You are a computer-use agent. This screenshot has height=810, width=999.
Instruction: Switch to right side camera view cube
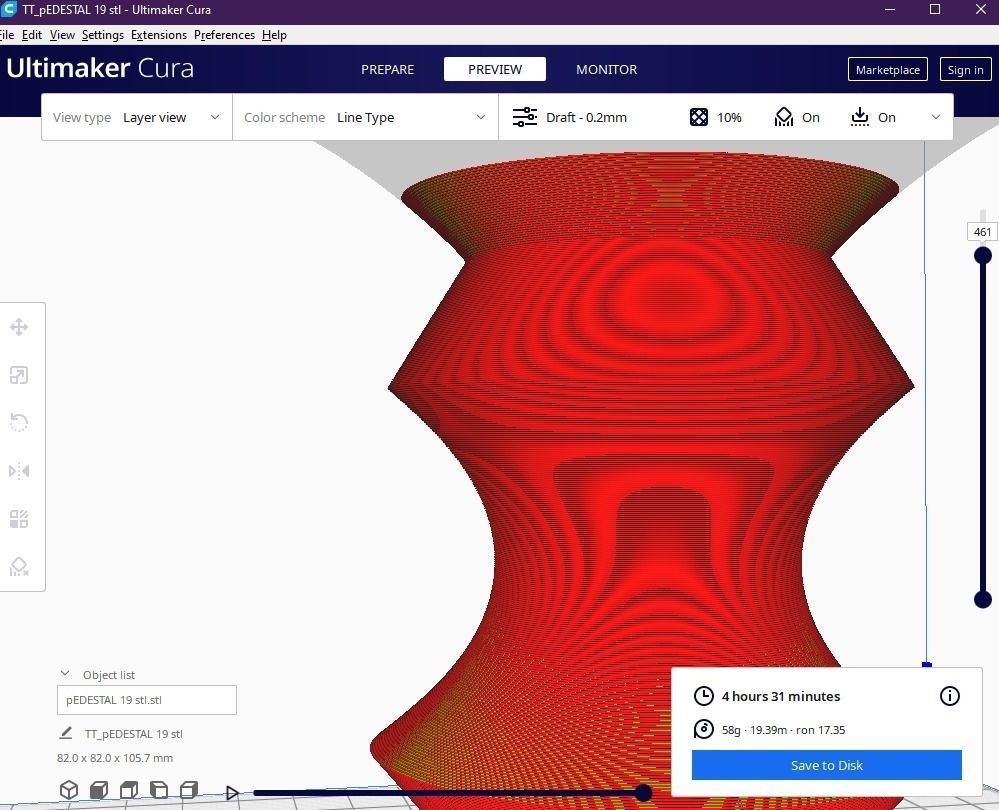click(x=189, y=790)
